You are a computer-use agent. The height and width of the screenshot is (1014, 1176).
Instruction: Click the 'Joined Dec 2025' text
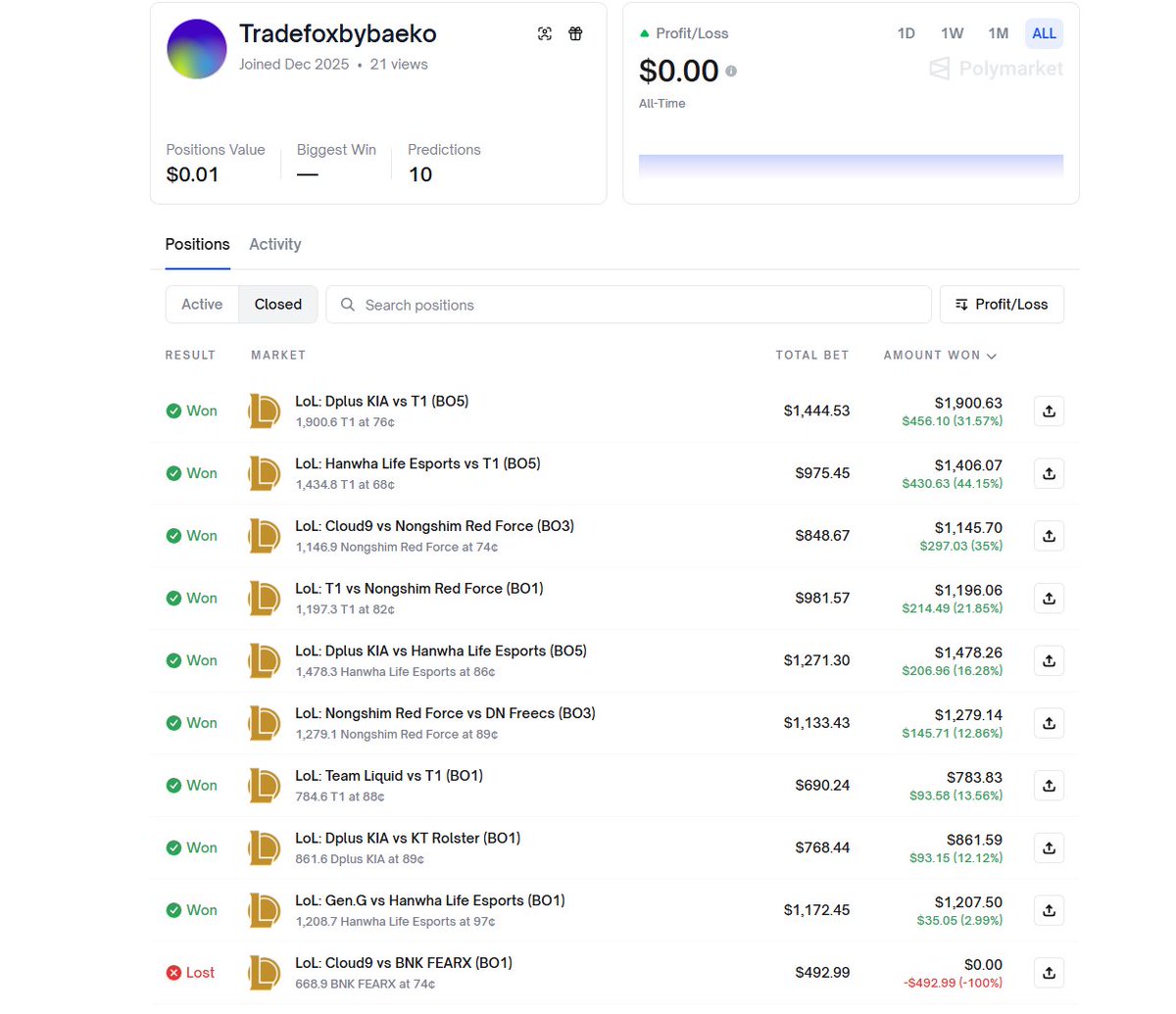pyautogui.click(x=294, y=65)
